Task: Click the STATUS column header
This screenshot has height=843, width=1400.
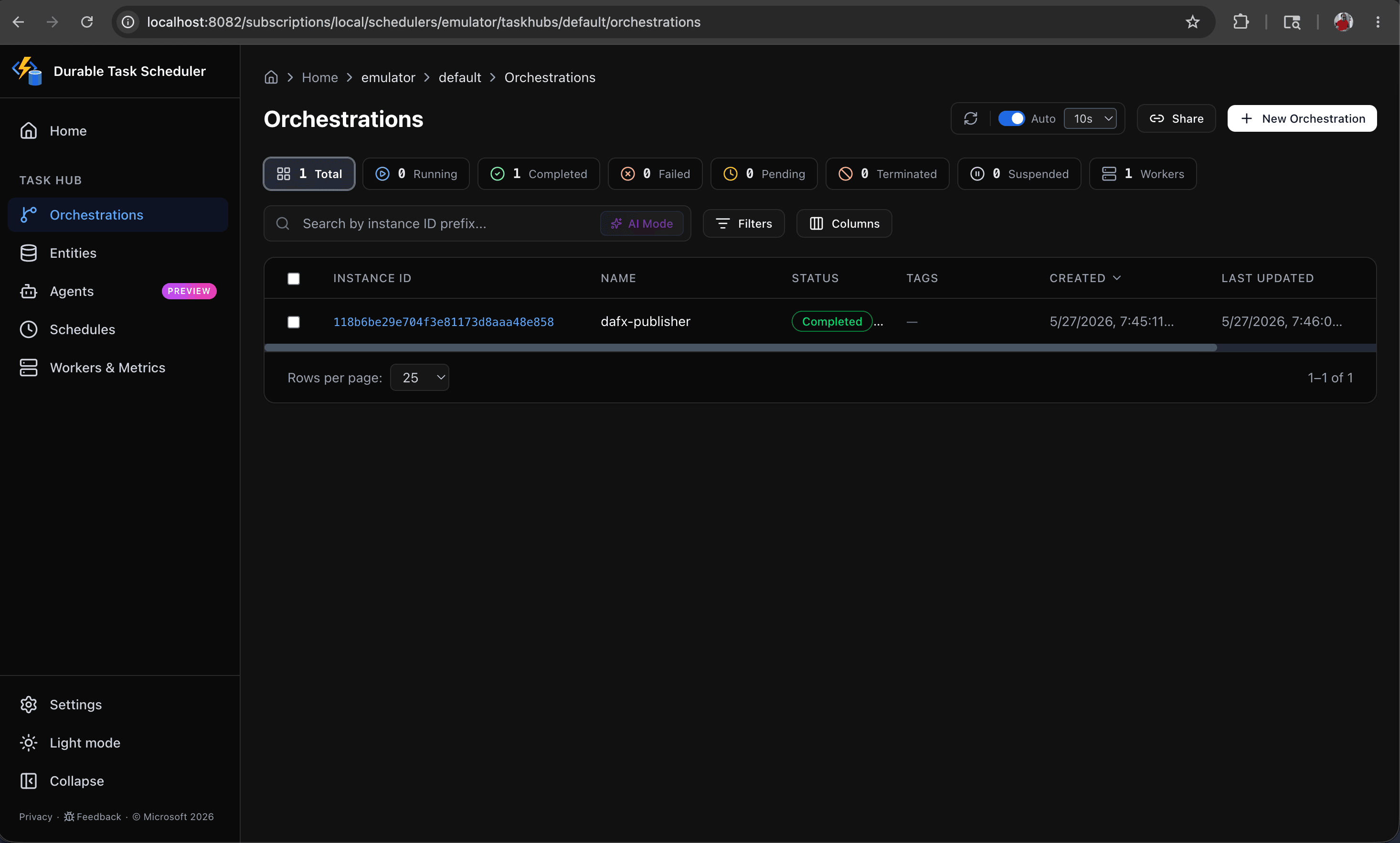Action: [x=815, y=278]
